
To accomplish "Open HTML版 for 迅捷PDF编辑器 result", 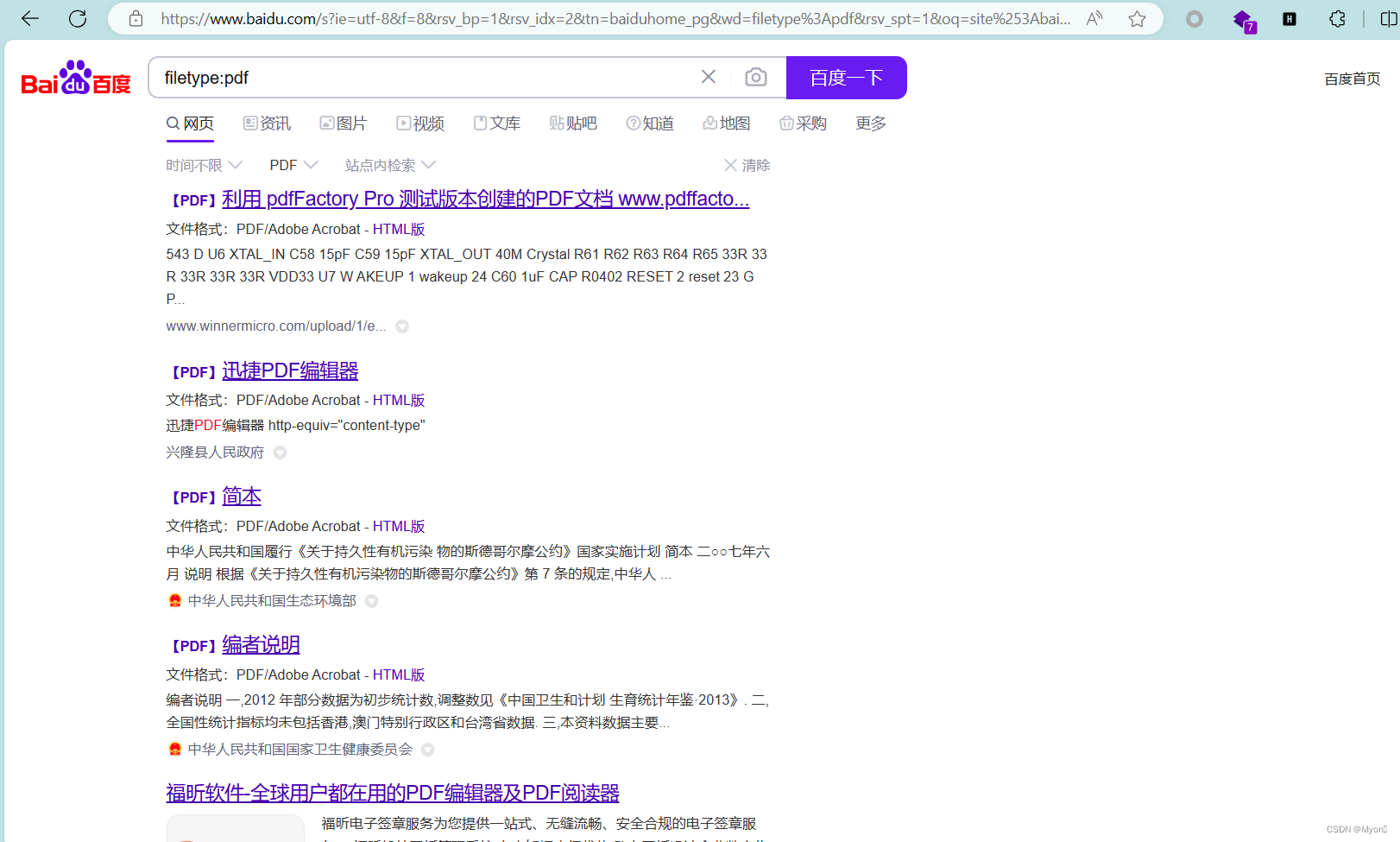I will click(x=399, y=400).
